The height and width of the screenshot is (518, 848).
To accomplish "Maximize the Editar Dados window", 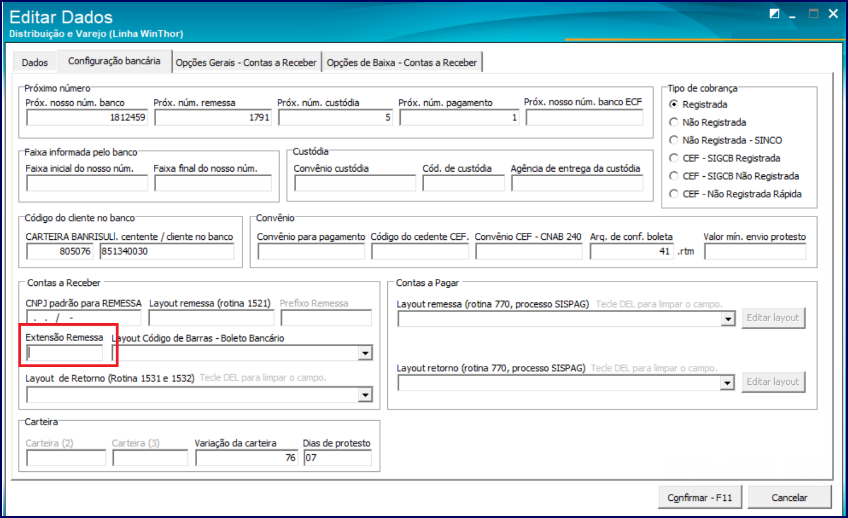I will [813, 14].
